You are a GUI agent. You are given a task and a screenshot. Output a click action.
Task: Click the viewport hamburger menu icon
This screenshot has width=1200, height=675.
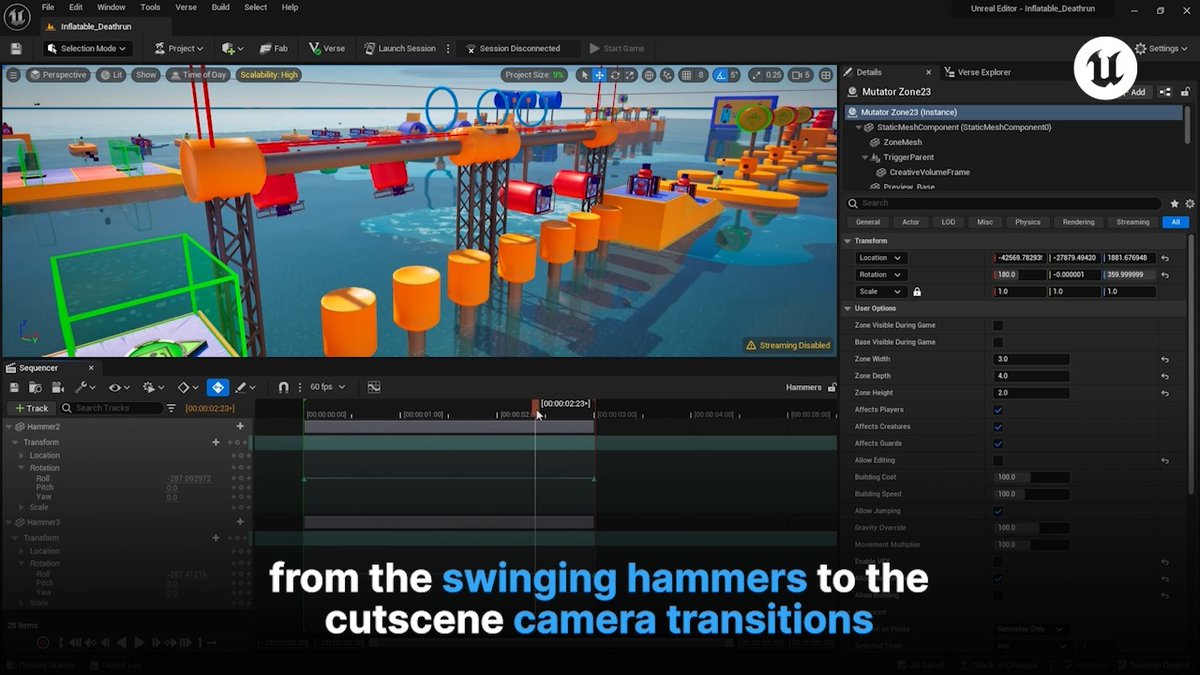point(13,75)
